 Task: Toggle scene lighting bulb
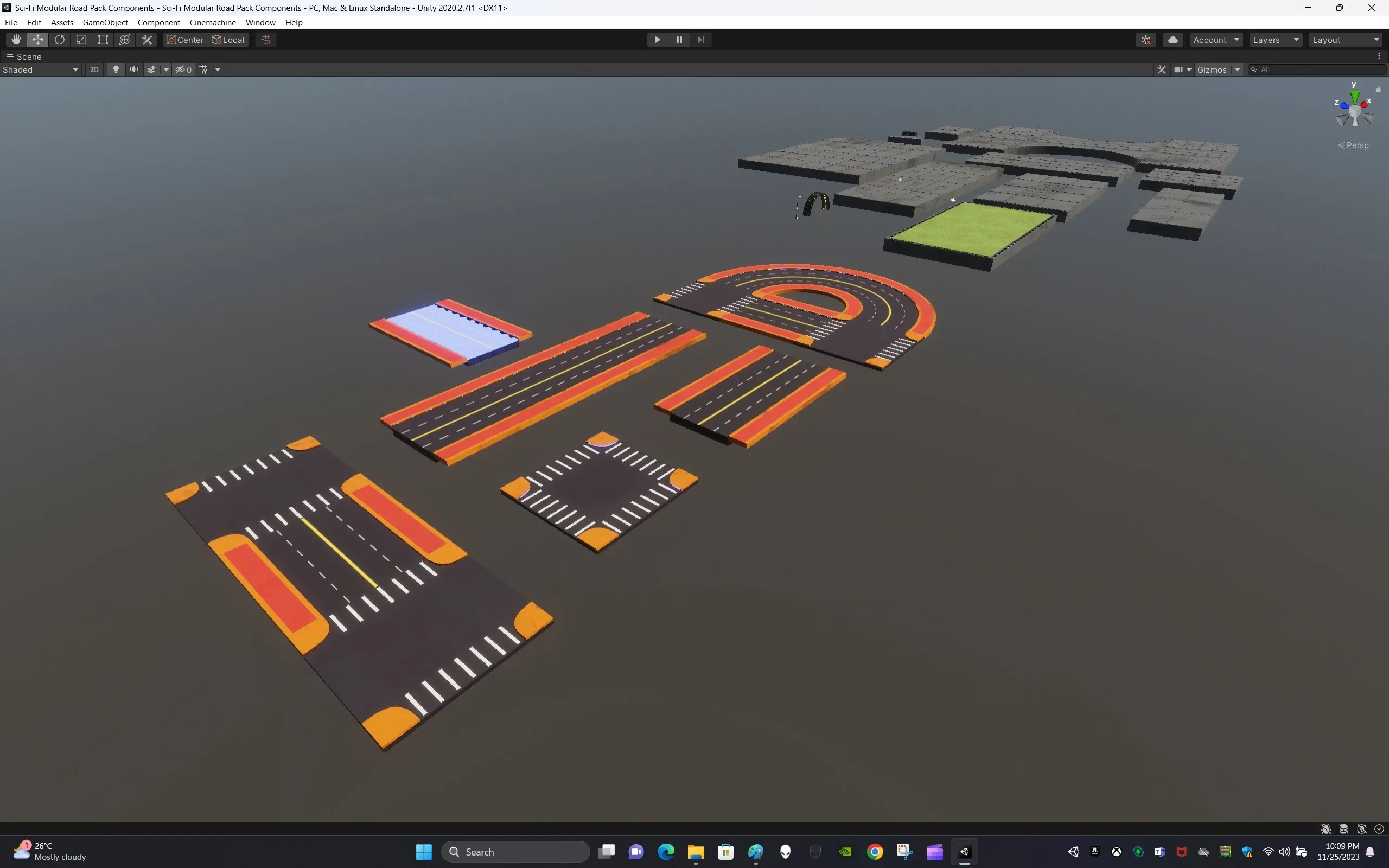(116, 69)
